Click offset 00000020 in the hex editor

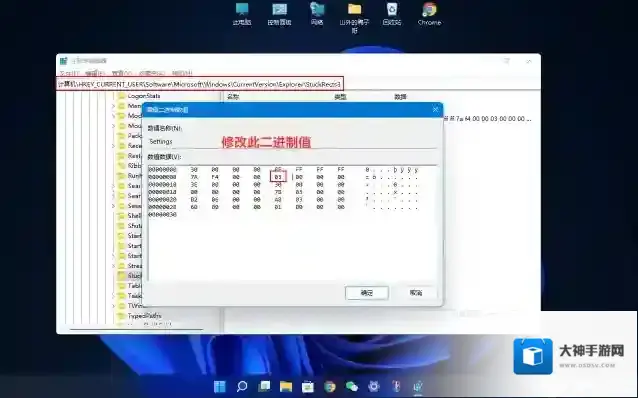[162, 199]
